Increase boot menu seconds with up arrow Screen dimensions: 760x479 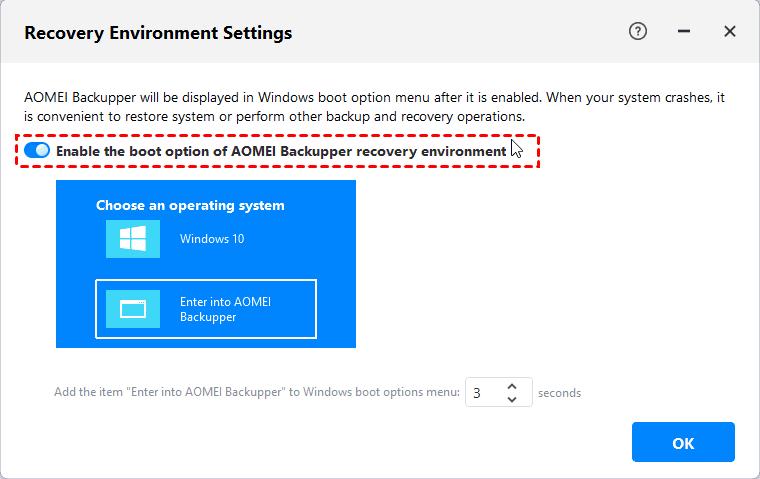click(512, 386)
